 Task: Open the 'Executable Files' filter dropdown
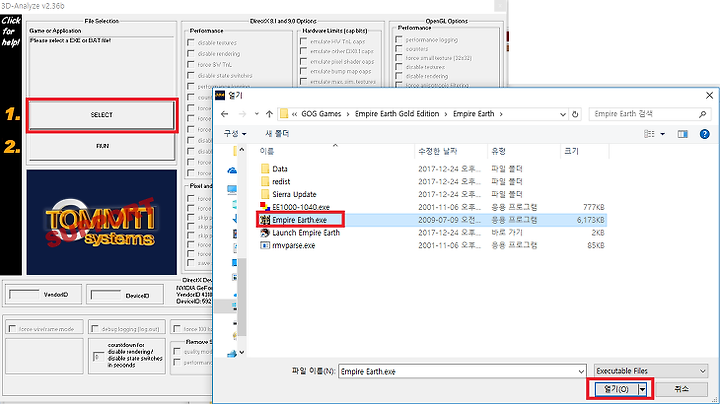(651, 371)
